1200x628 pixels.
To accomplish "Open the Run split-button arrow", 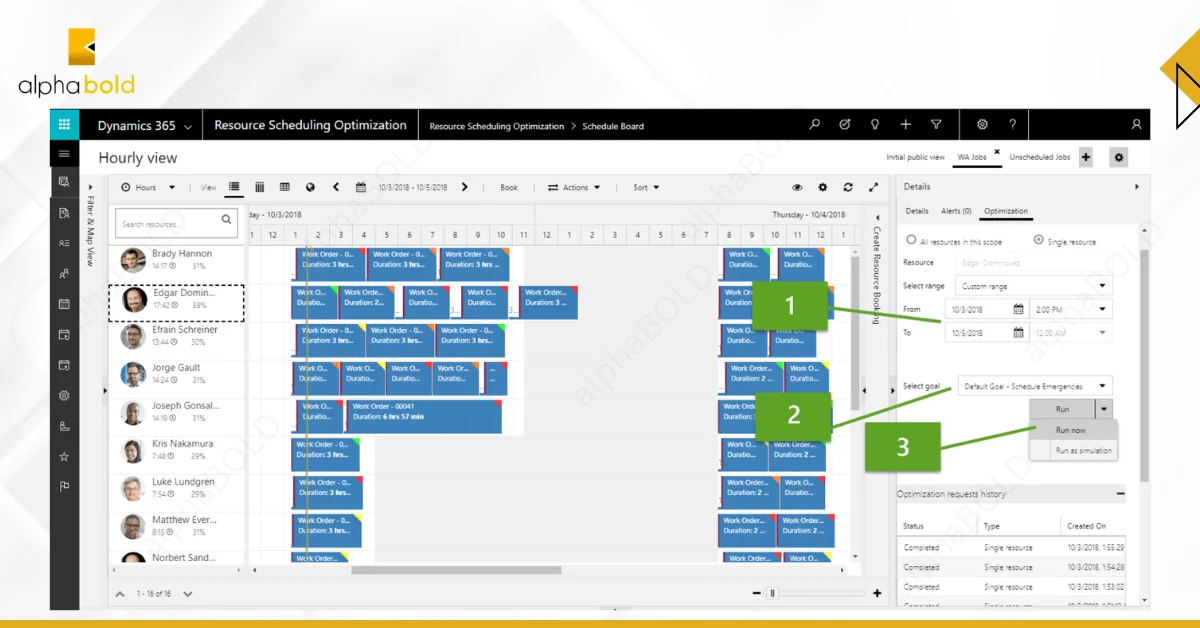I will coord(1104,409).
